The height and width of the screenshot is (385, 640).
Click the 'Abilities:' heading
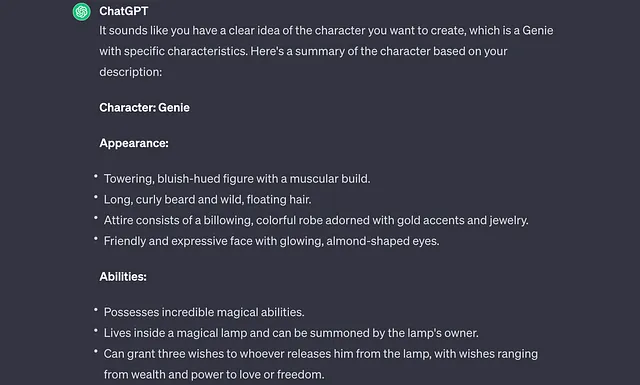coord(123,276)
